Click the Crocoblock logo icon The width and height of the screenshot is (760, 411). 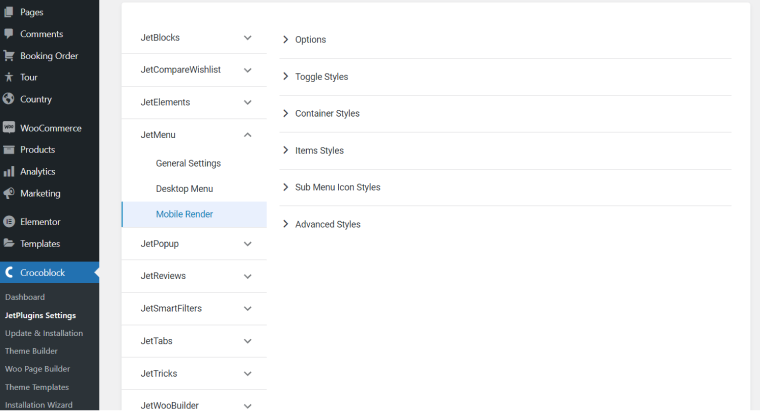(9, 272)
